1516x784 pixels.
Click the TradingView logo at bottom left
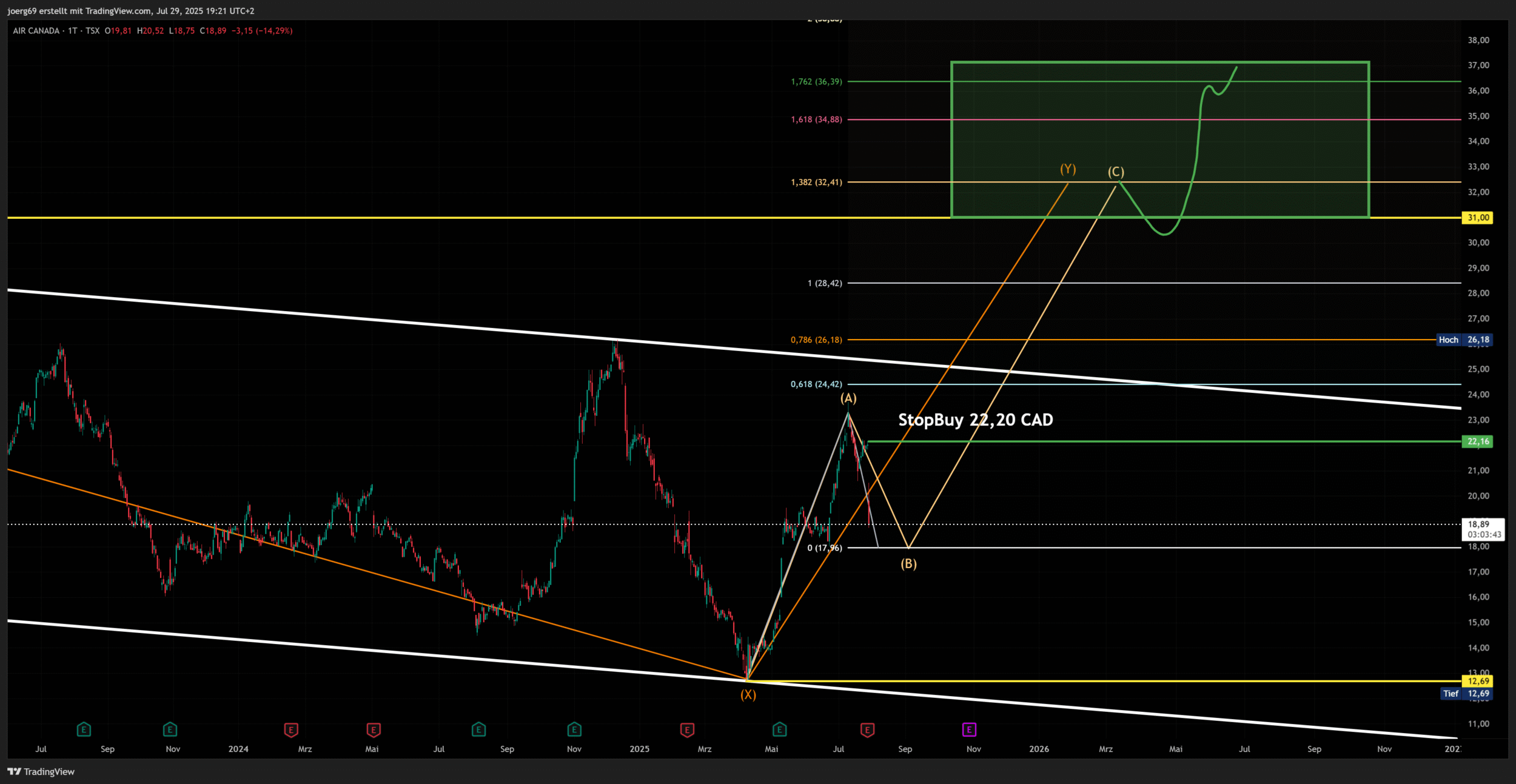(x=41, y=771)
